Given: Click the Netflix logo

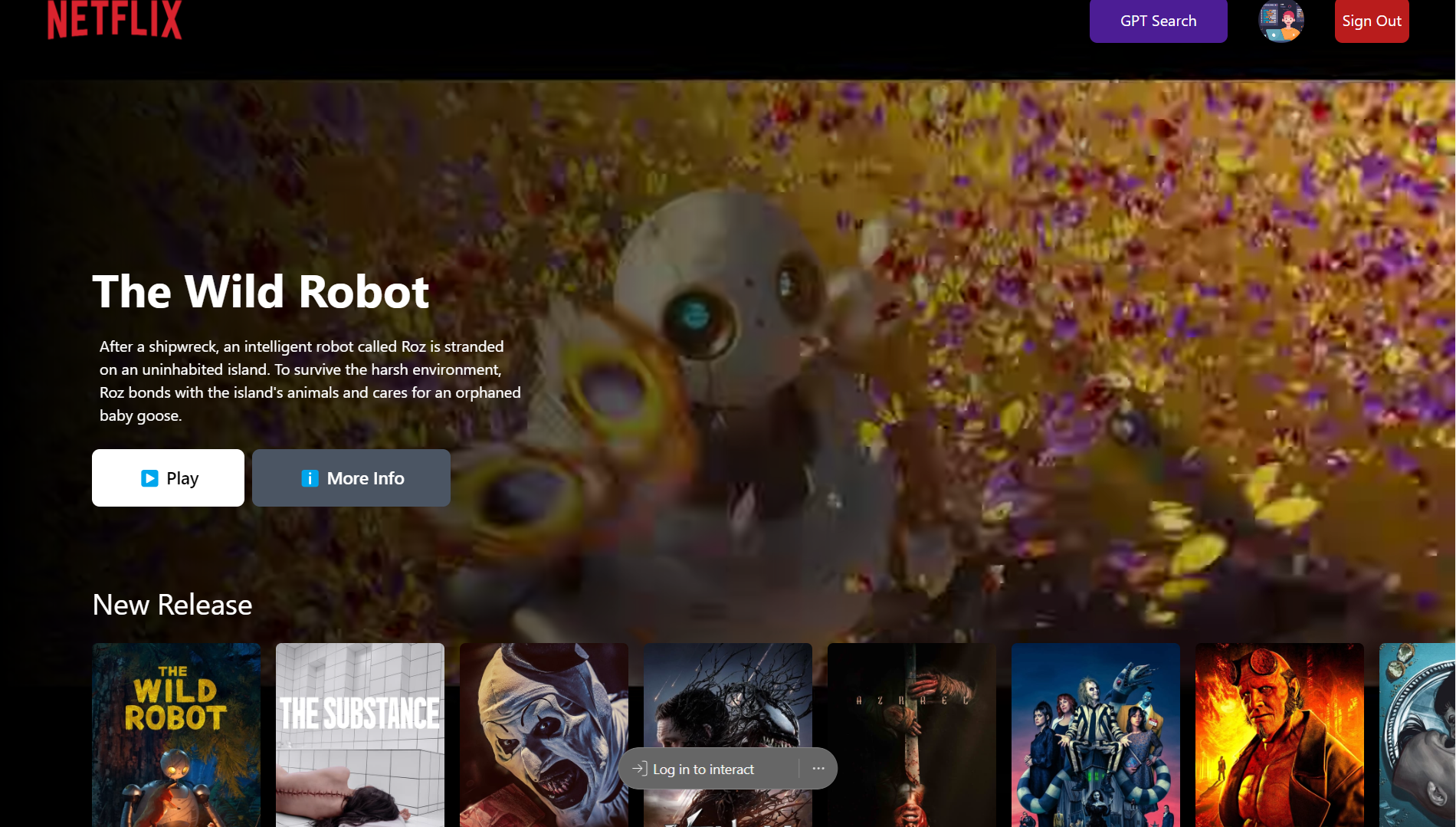Looking at the screenshot, I should [115, 19].
